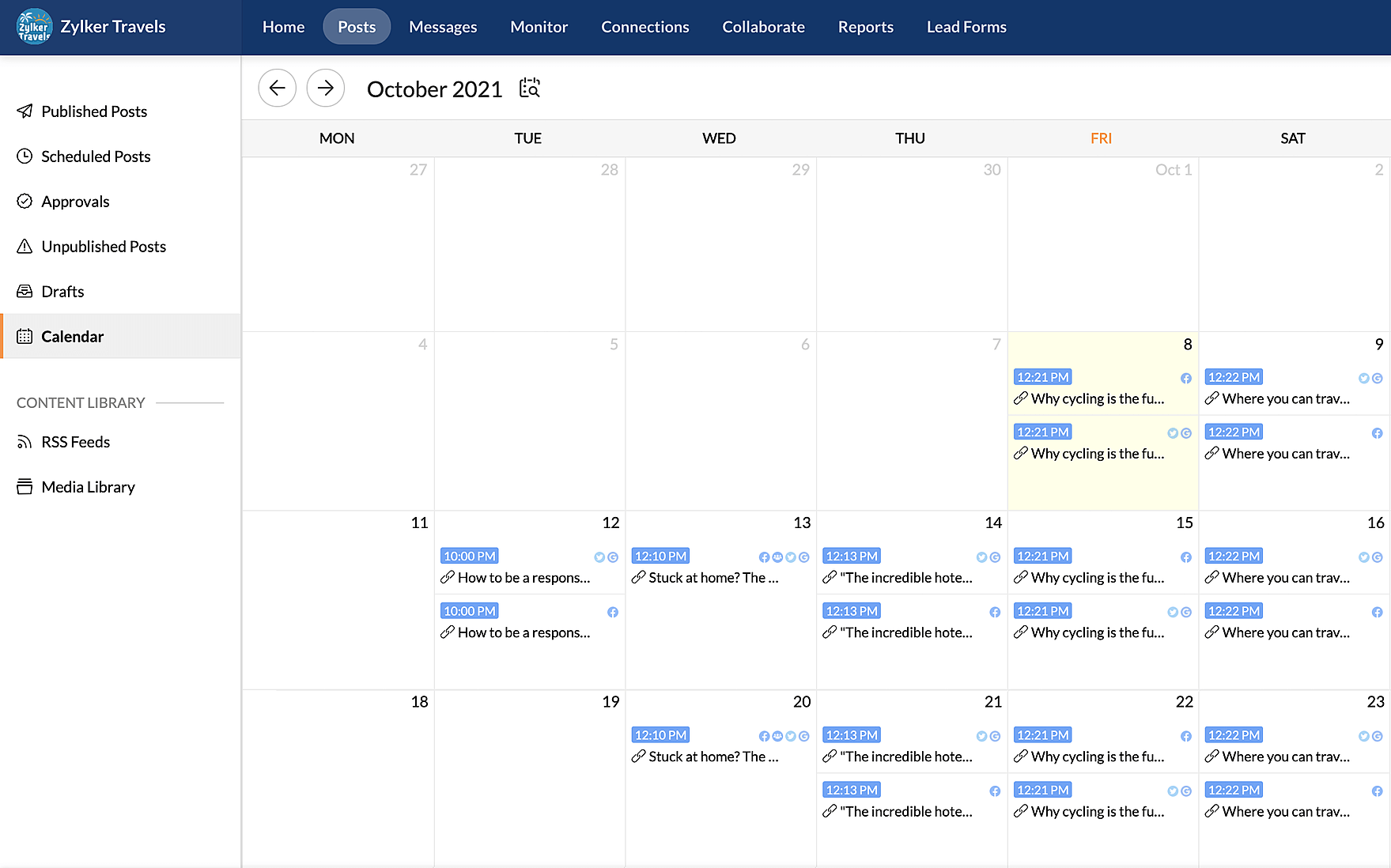This screenshot has height=868, width=1391.
Task: Click the Published Posts paper plane icon
Action: (x=25, y=111)
